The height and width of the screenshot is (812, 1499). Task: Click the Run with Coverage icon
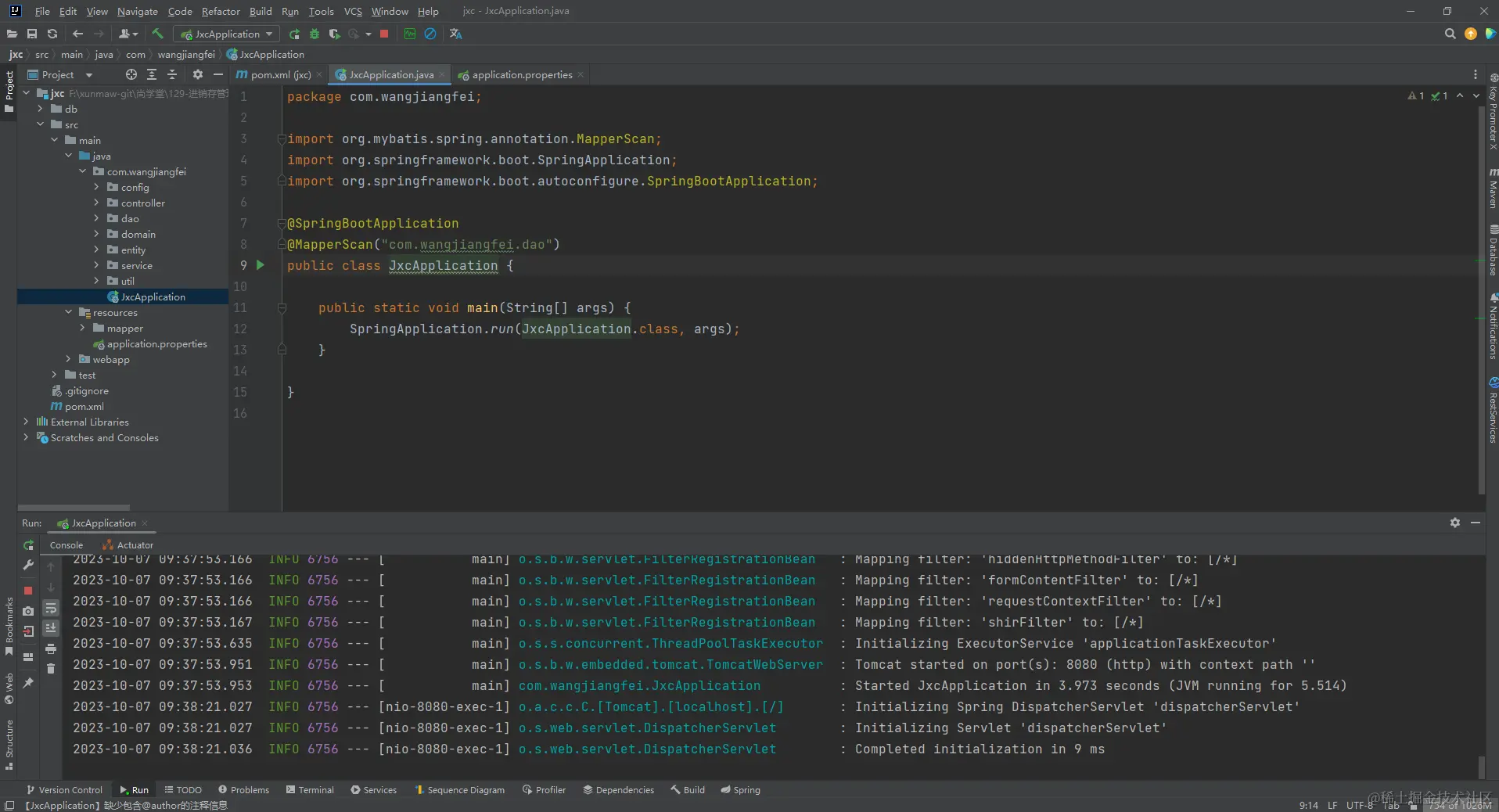[x=334, y=34]
